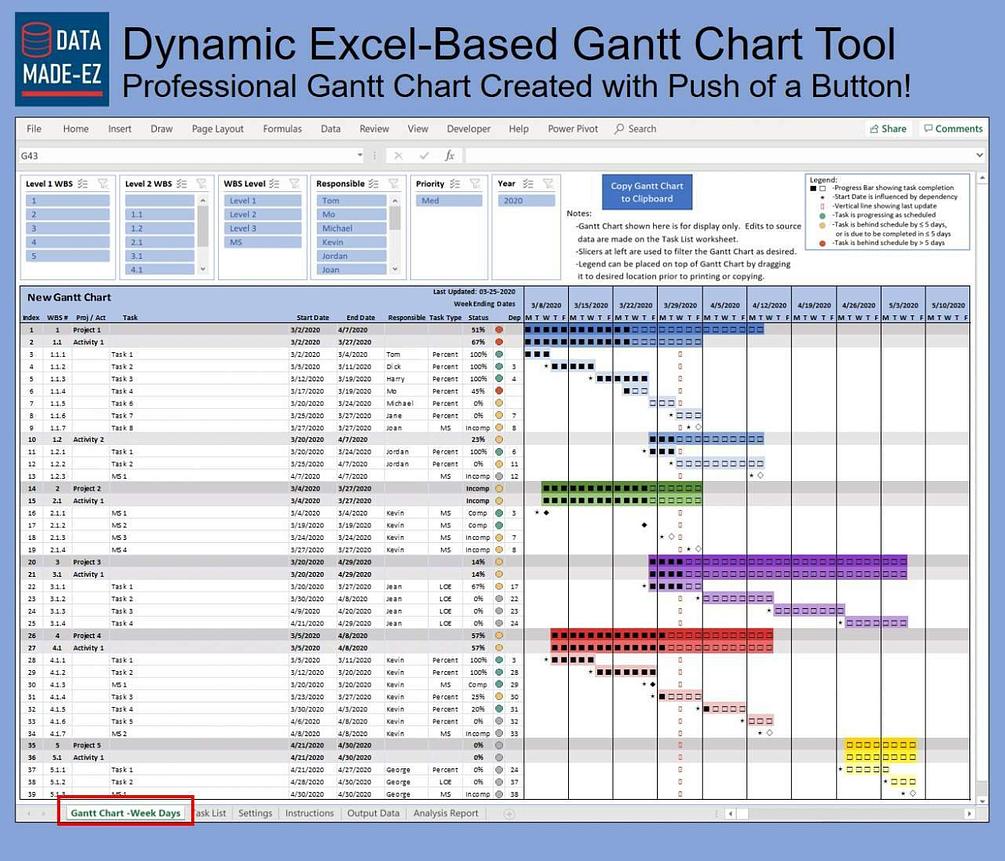1005x861 pixels.
Task: Open the Comments pane
Action: tap(953, 129)
